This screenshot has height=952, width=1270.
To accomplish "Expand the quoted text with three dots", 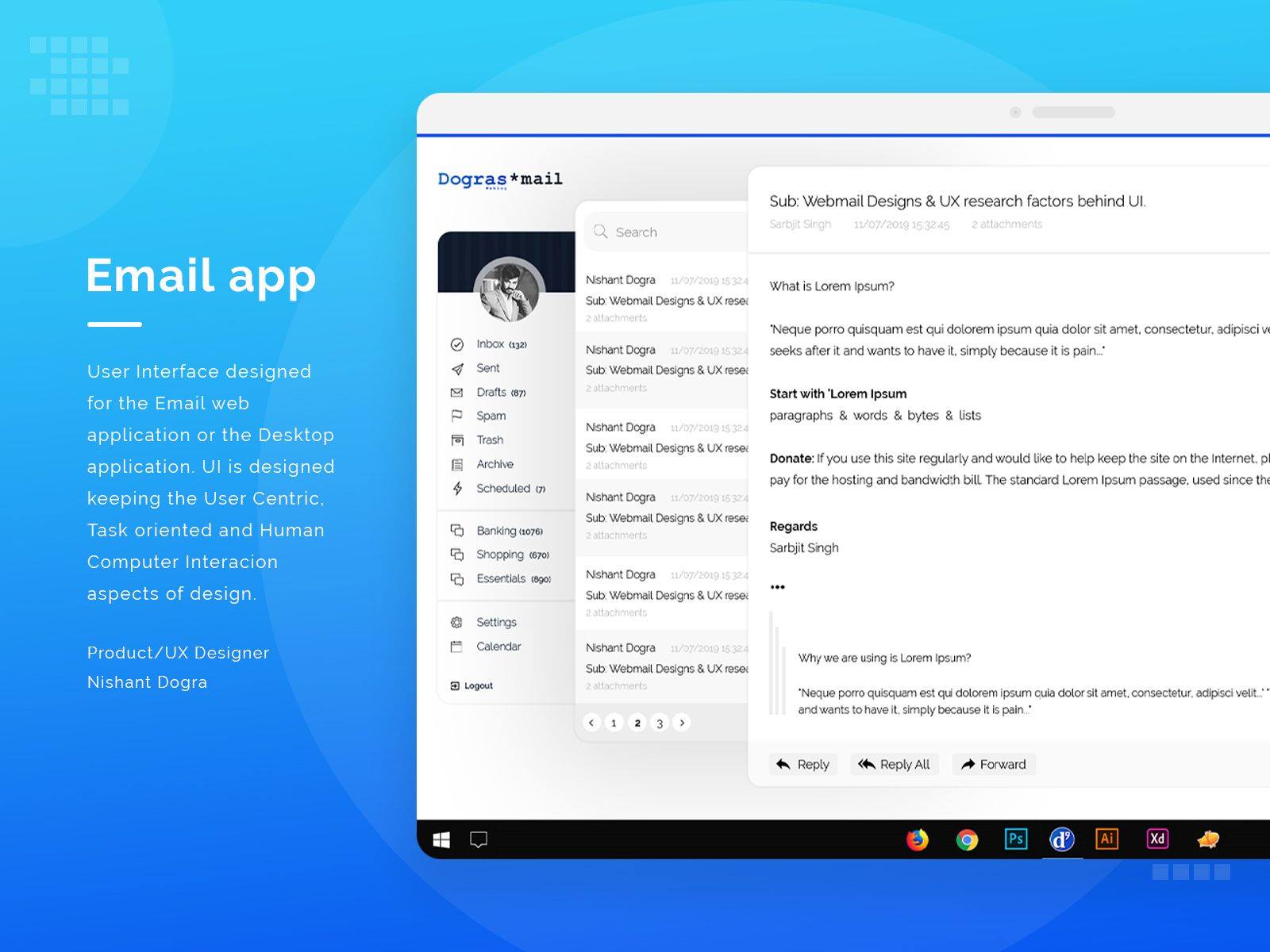I will click(778, 587).
